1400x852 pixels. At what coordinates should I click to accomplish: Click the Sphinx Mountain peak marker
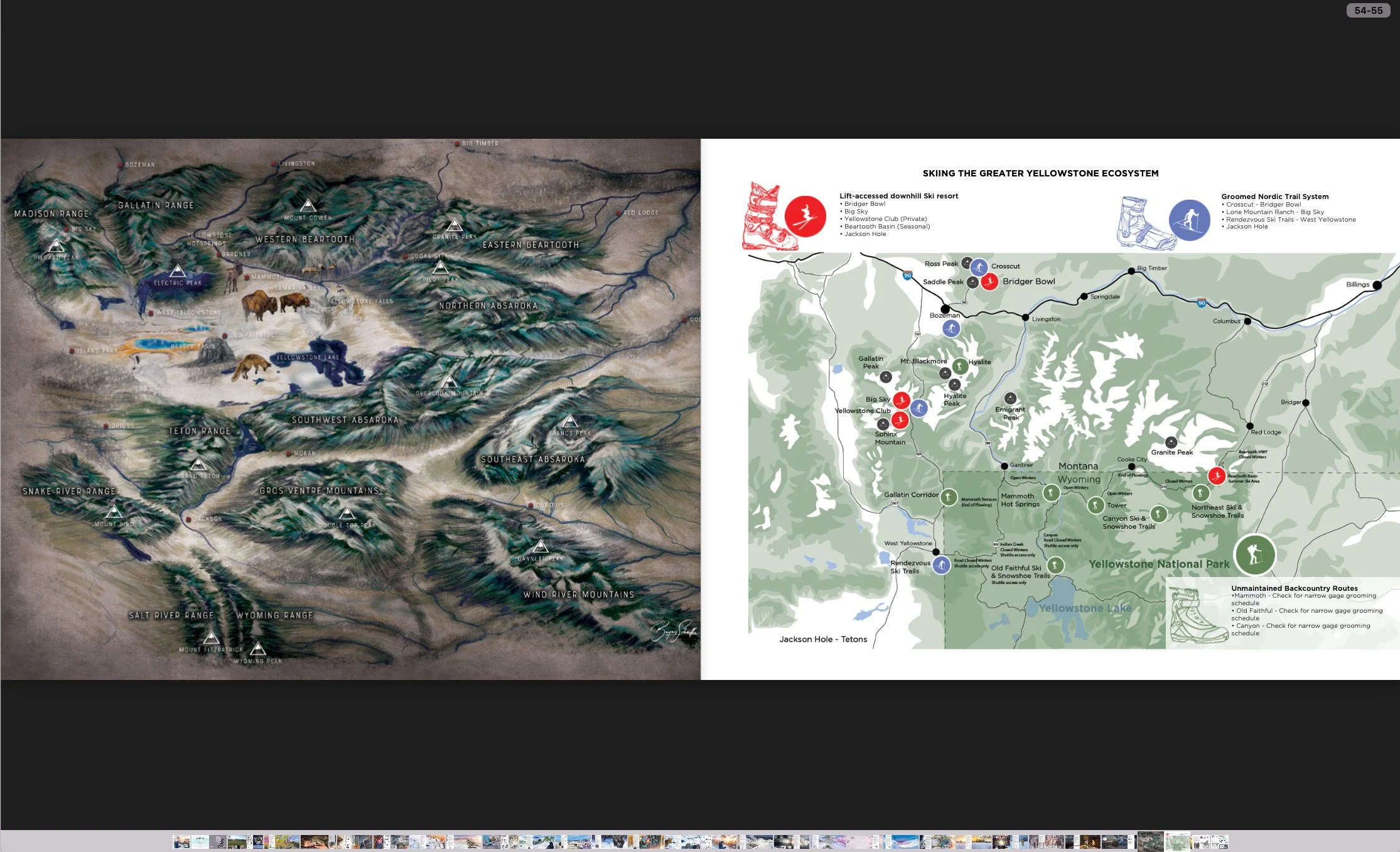tap(883, 424)
